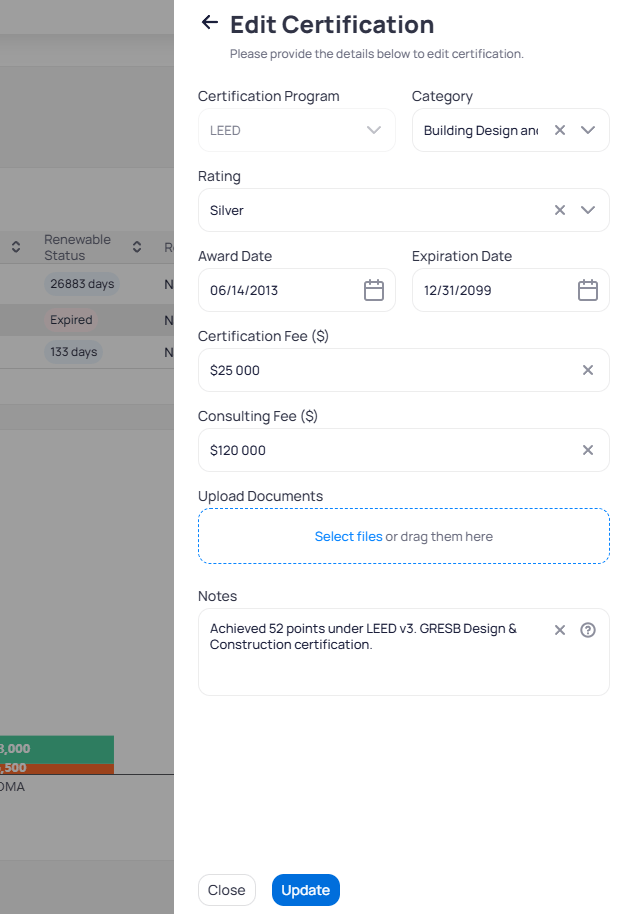Screen dimensions: 618x914
Task: Expand the Rating dropdown chevron
Action: [588, 210]
